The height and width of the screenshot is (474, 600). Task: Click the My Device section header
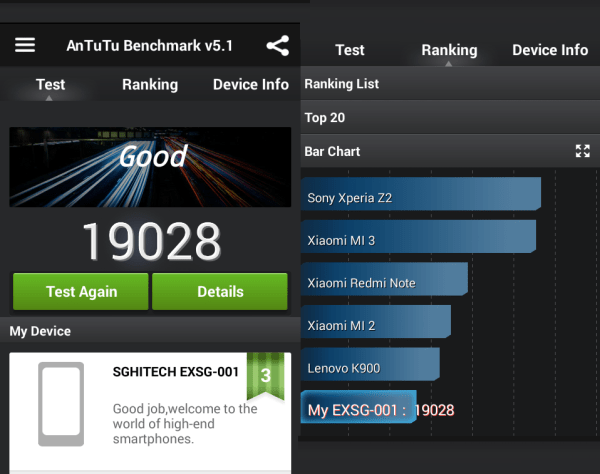(x=150, y=331)
